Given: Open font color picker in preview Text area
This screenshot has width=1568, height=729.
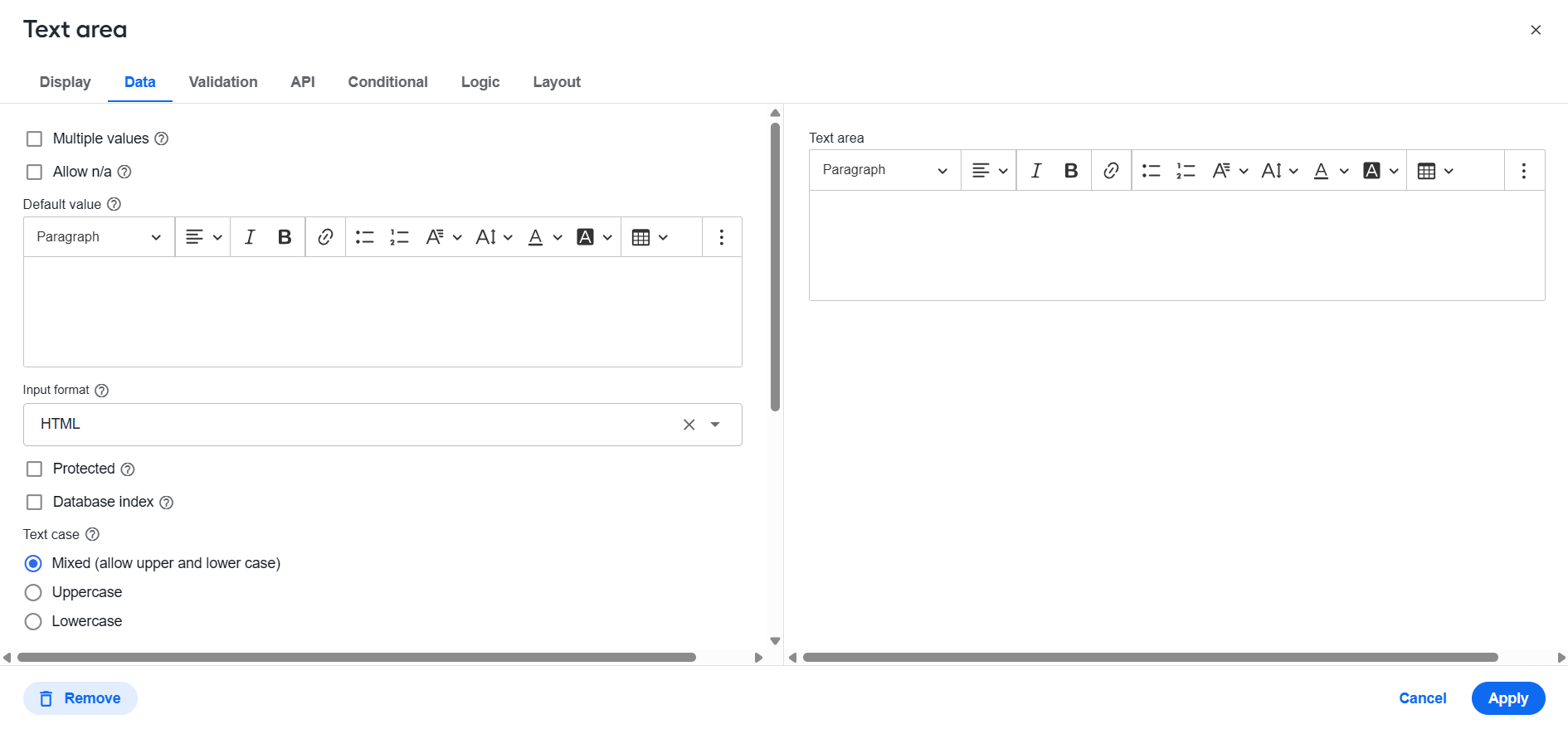Looking at the screenshot, I should click(x=1331, y=171).
